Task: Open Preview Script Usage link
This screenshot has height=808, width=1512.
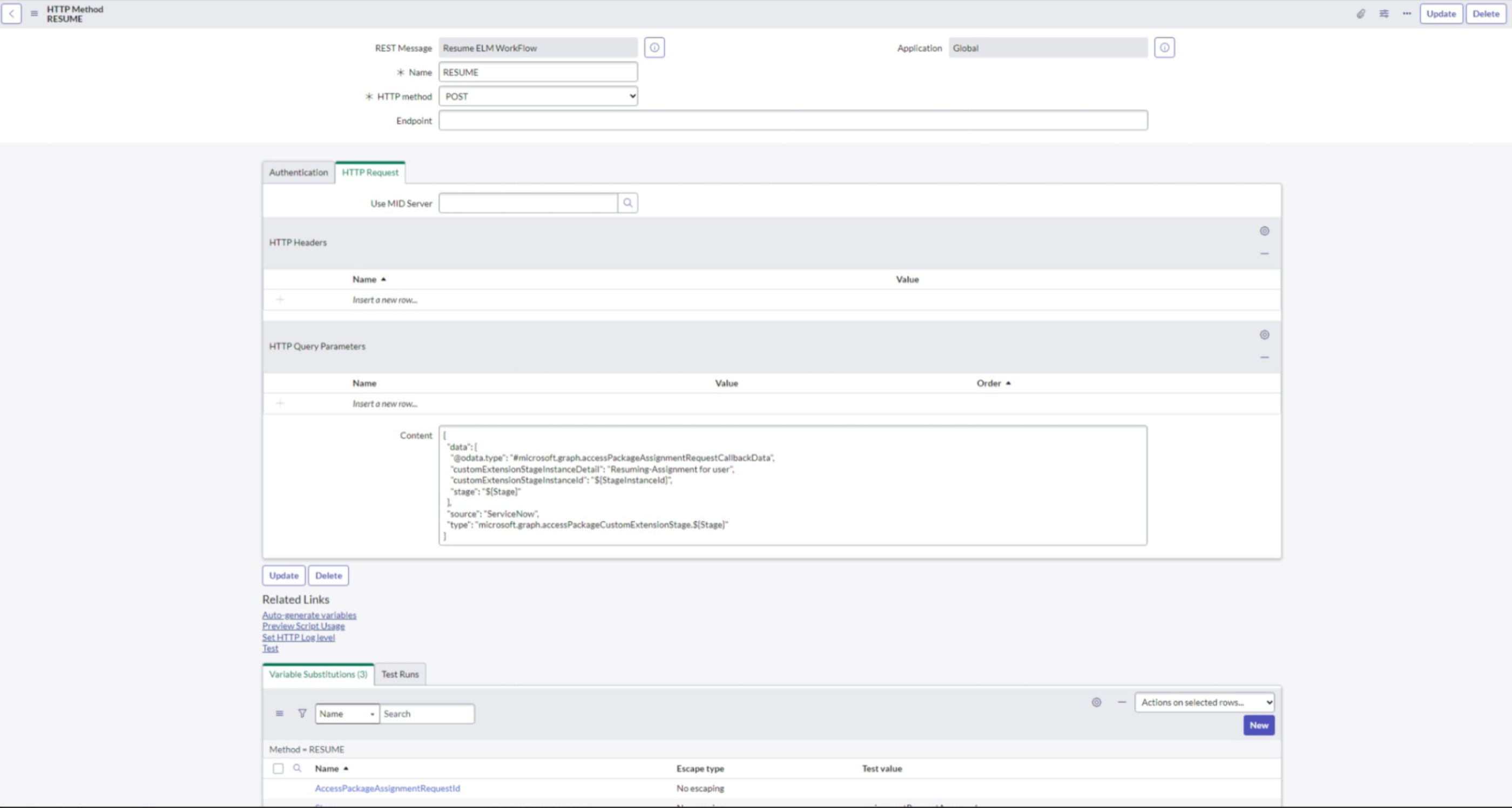Action: 303,626
